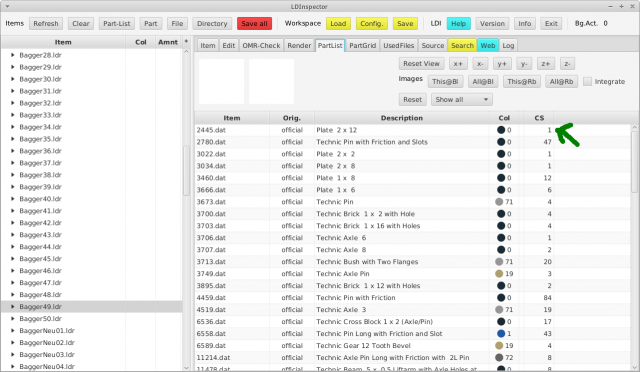The height and width of the screenshot is (372, 640).
Task: Click the Reset filter button
Action: (412, 100)
